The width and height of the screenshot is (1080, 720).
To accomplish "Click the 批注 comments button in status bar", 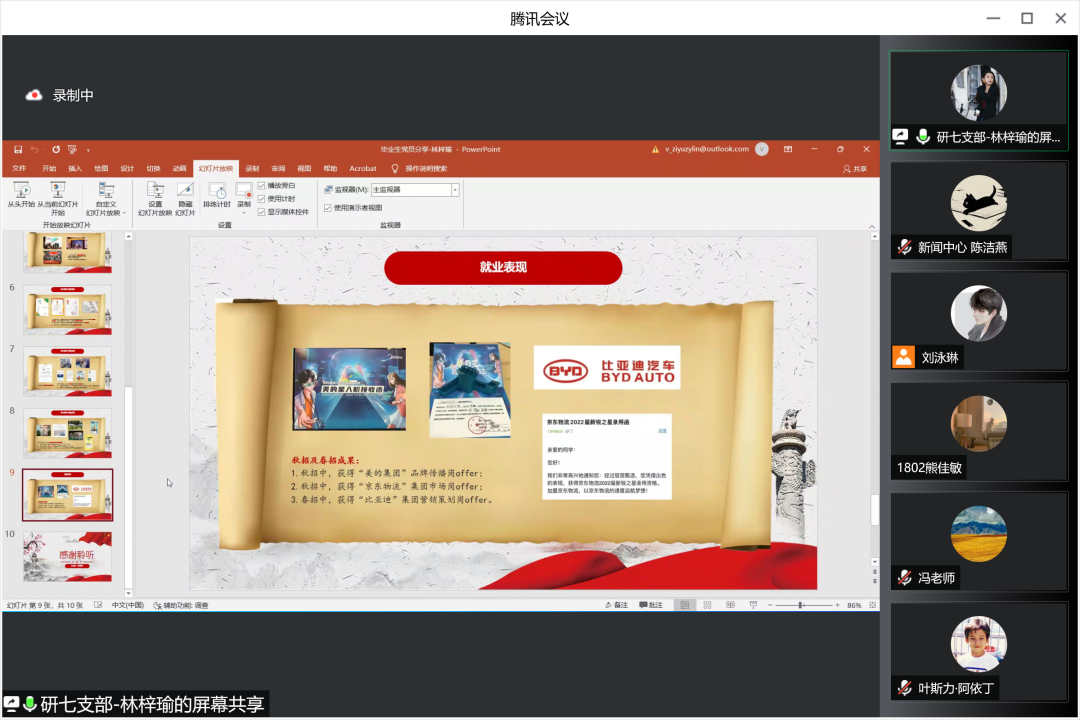I will pyautogui.click(x=651, y=606).
